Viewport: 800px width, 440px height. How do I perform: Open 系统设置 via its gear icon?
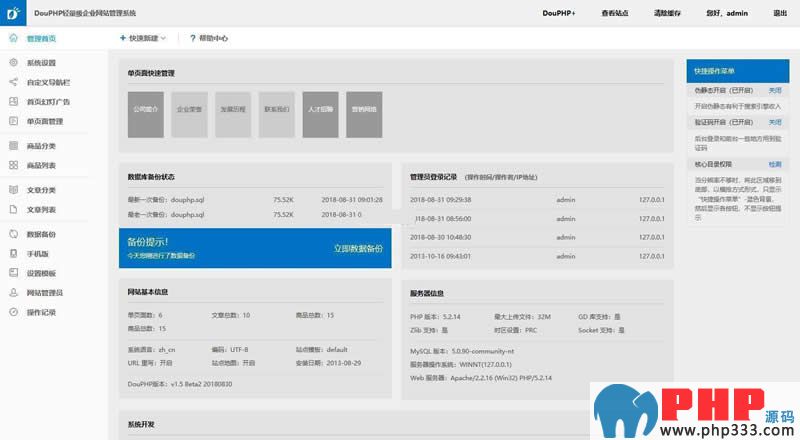(13, 62)
